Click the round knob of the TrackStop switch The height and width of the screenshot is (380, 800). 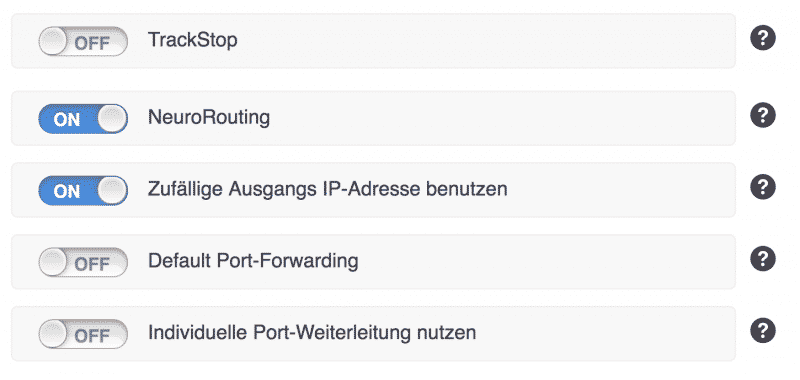click(x=53, y=41)
